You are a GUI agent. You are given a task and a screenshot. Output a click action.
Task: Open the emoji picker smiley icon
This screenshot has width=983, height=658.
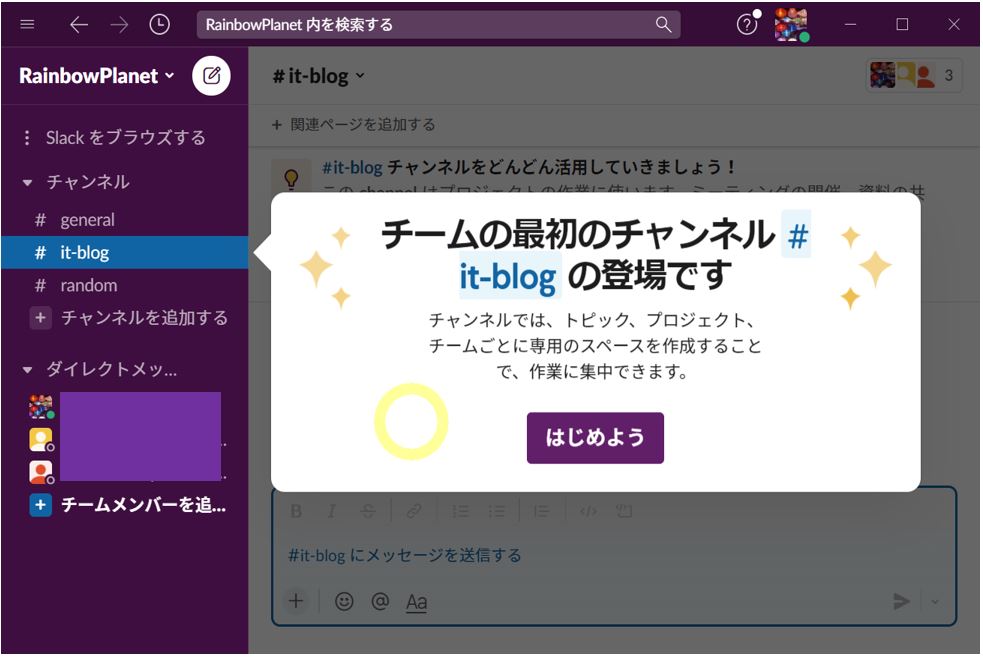pyautogui.click(x=344, y=601)
